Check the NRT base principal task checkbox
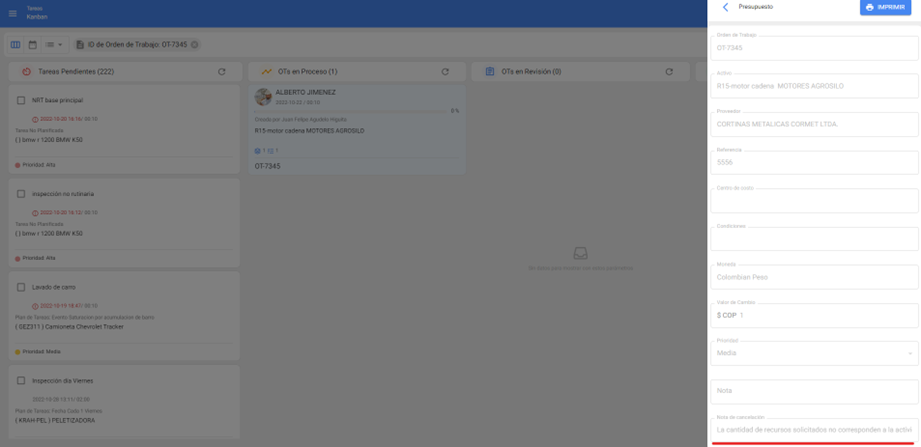Screen dimensions: 921x447 (x=21, y=101)
